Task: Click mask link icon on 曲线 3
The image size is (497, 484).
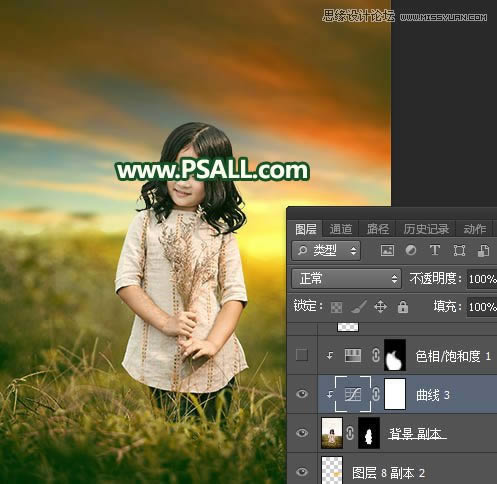Action: point(376,395)
